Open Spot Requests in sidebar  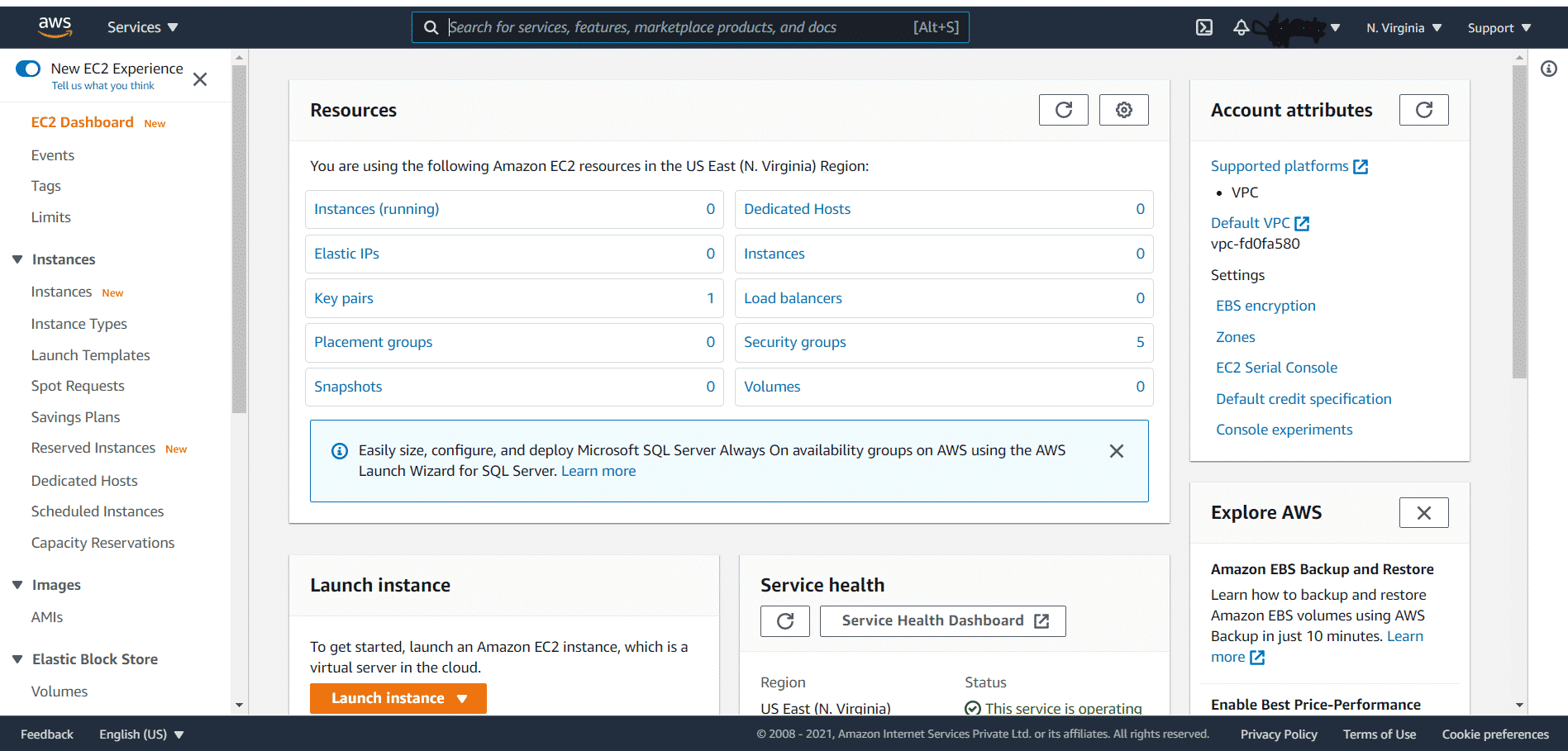(78, 386)
